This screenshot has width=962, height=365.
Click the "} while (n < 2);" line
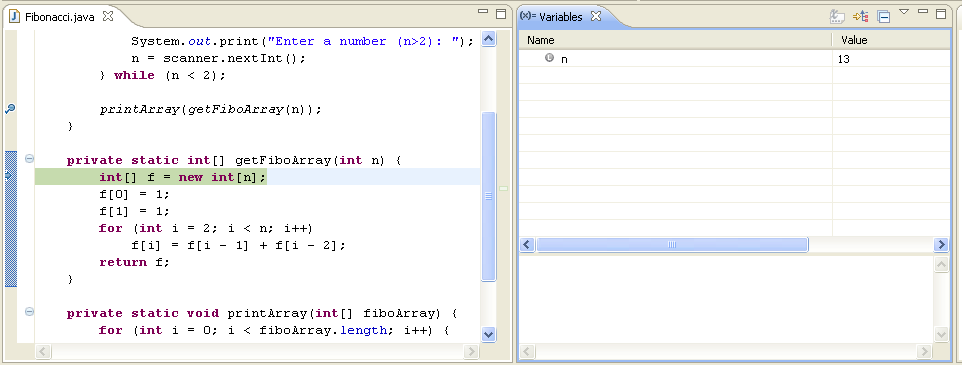163,75
